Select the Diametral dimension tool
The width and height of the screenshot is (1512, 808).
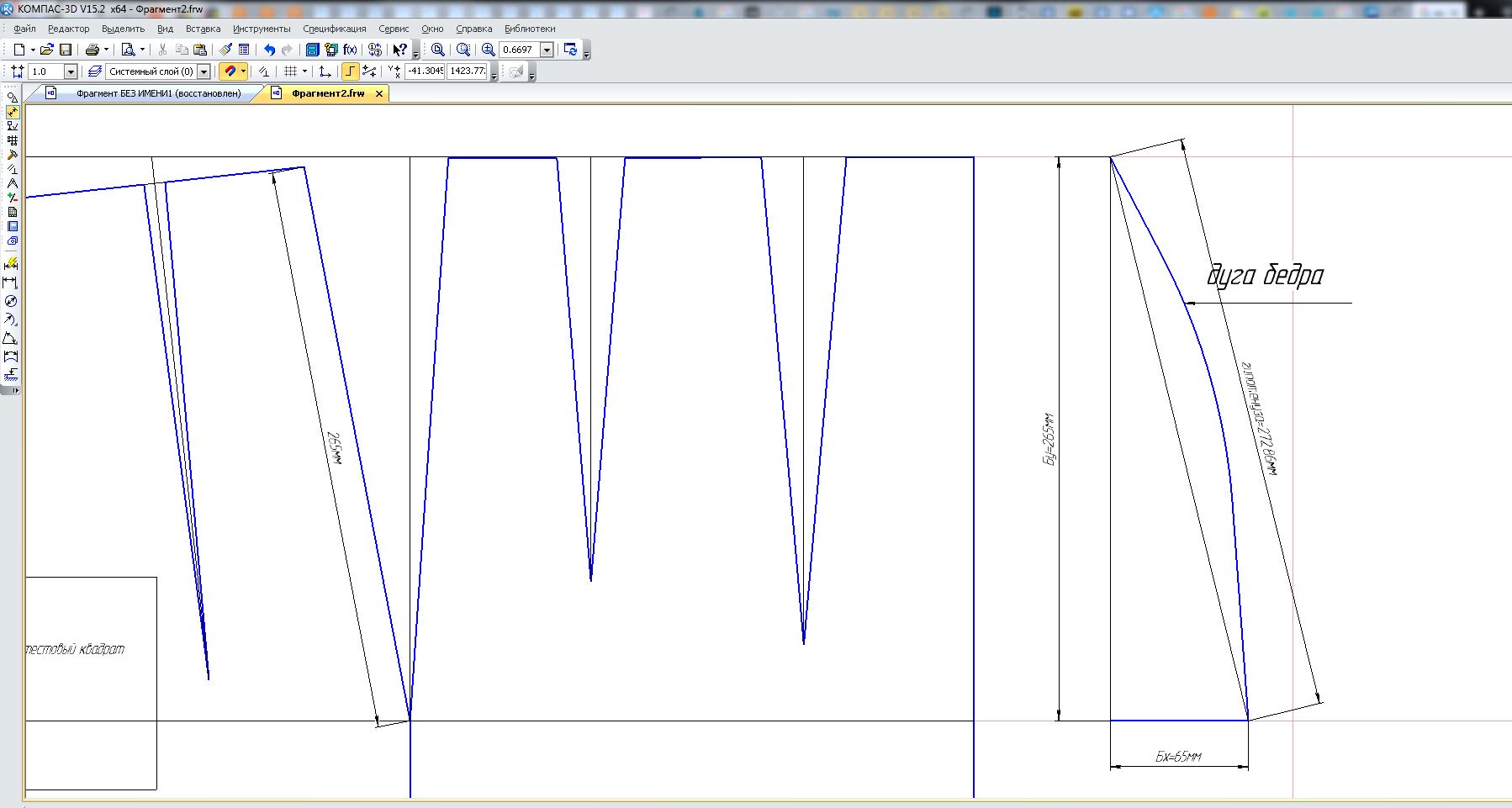(10, 301)
